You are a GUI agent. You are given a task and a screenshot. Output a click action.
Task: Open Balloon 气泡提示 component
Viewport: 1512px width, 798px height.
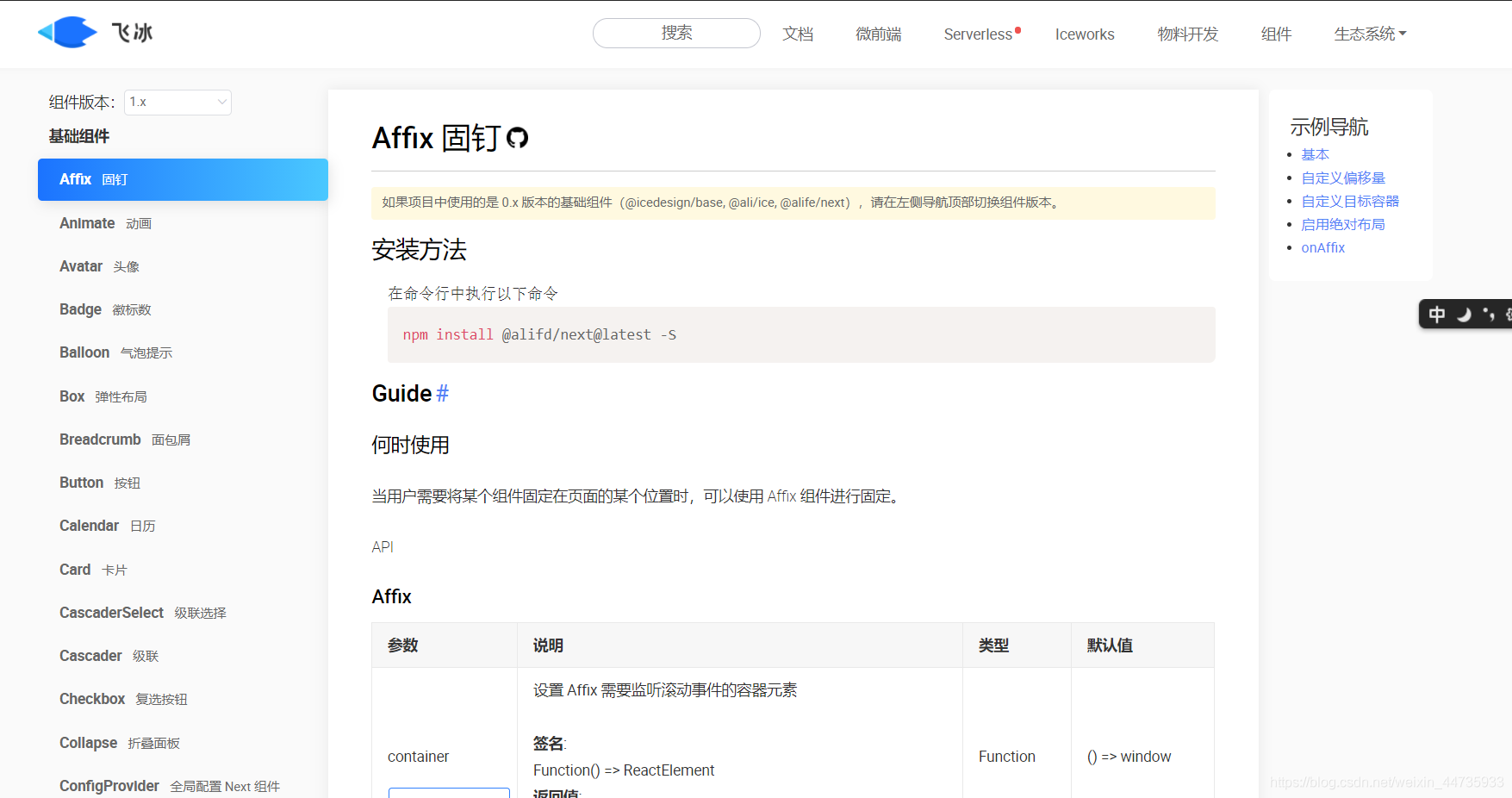pos(115,352)
